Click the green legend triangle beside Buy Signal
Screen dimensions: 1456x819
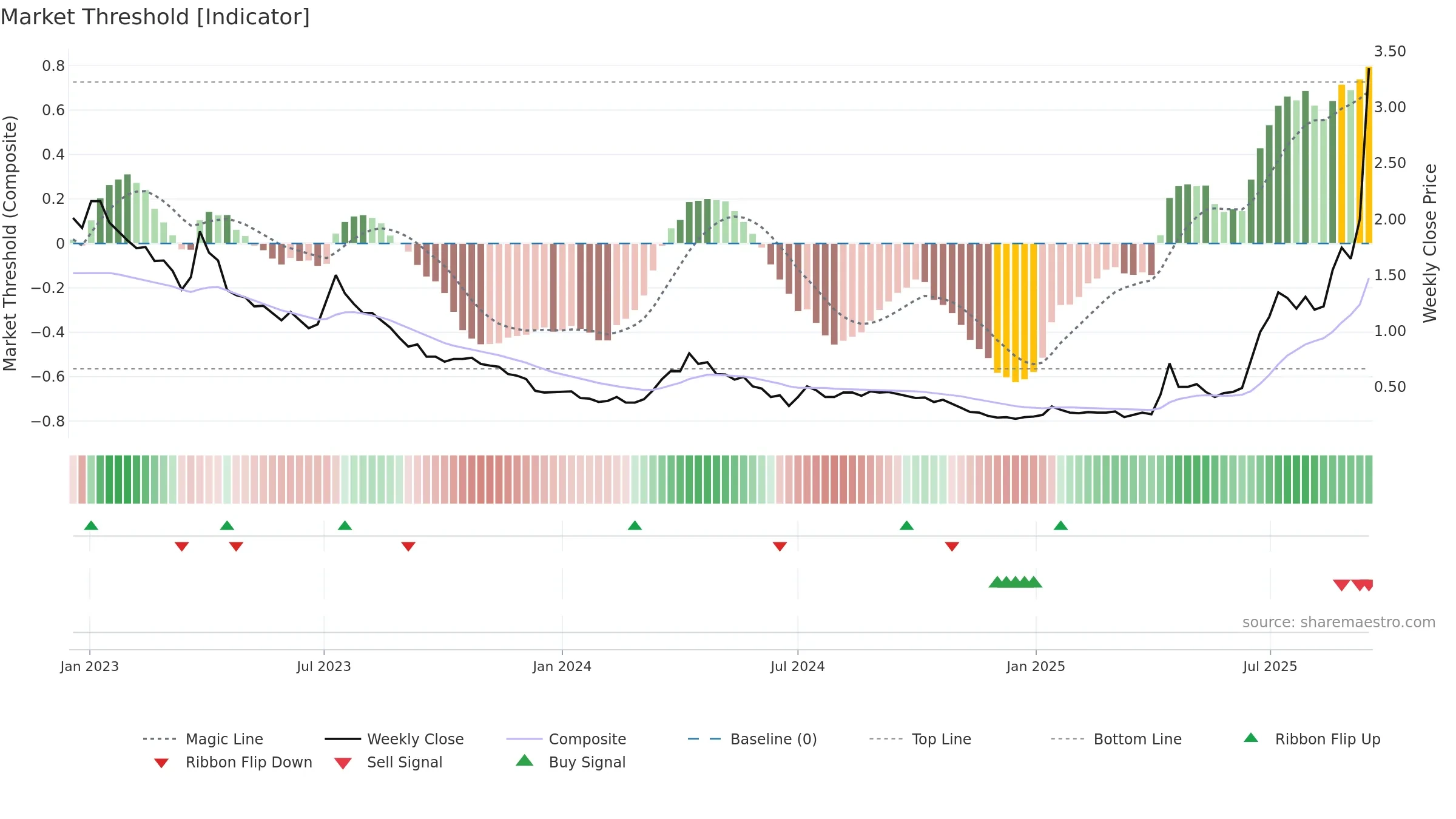(525, 760)
